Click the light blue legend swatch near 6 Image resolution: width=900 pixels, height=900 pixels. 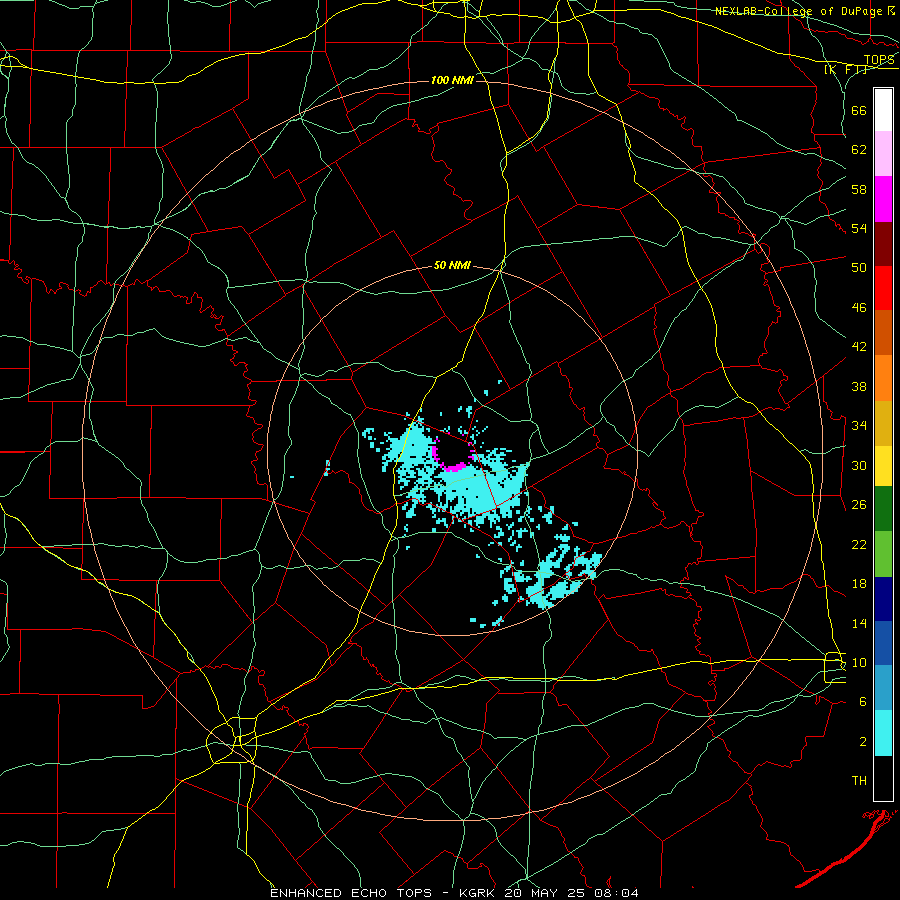pos(883,688)
